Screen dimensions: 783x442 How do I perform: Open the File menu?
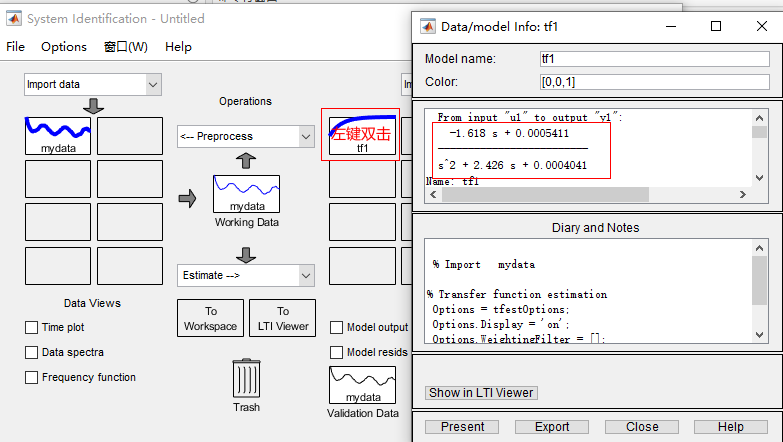tap(16, 47)
